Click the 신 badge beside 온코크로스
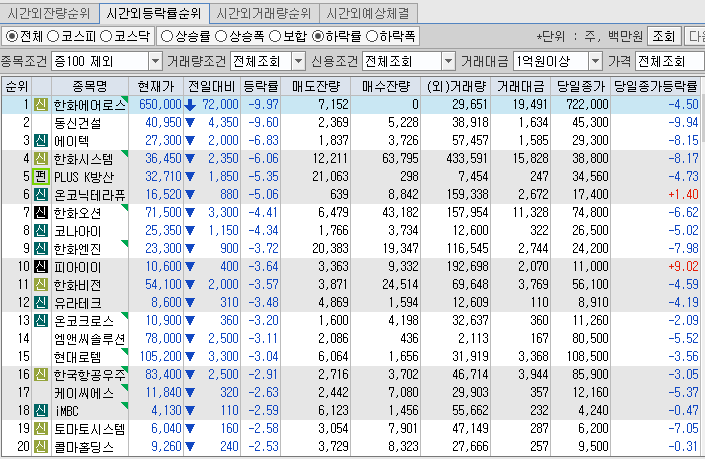 [40, 321]
